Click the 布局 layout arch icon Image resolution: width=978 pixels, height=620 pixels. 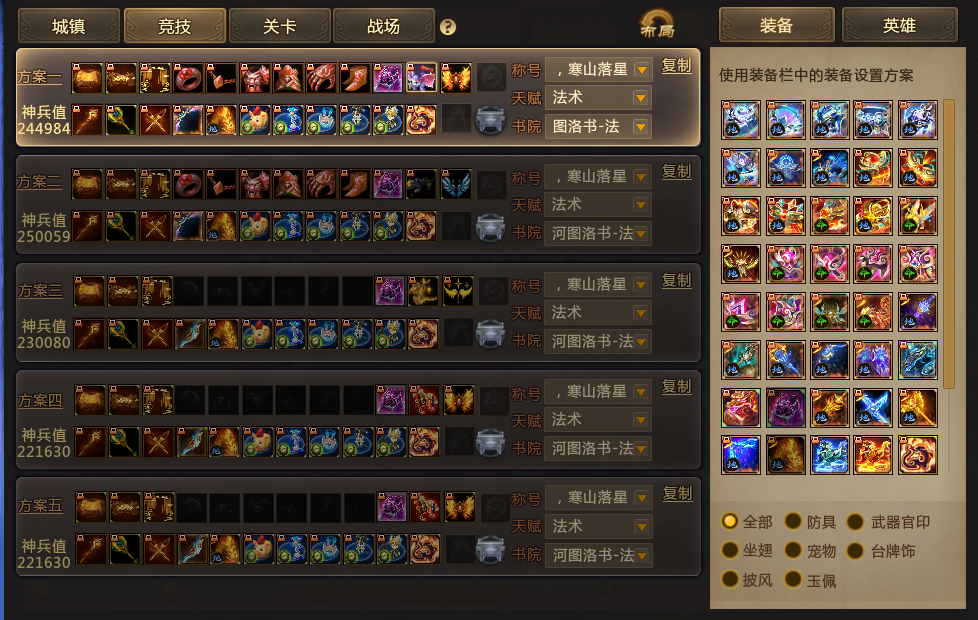[x=657, y=24]
